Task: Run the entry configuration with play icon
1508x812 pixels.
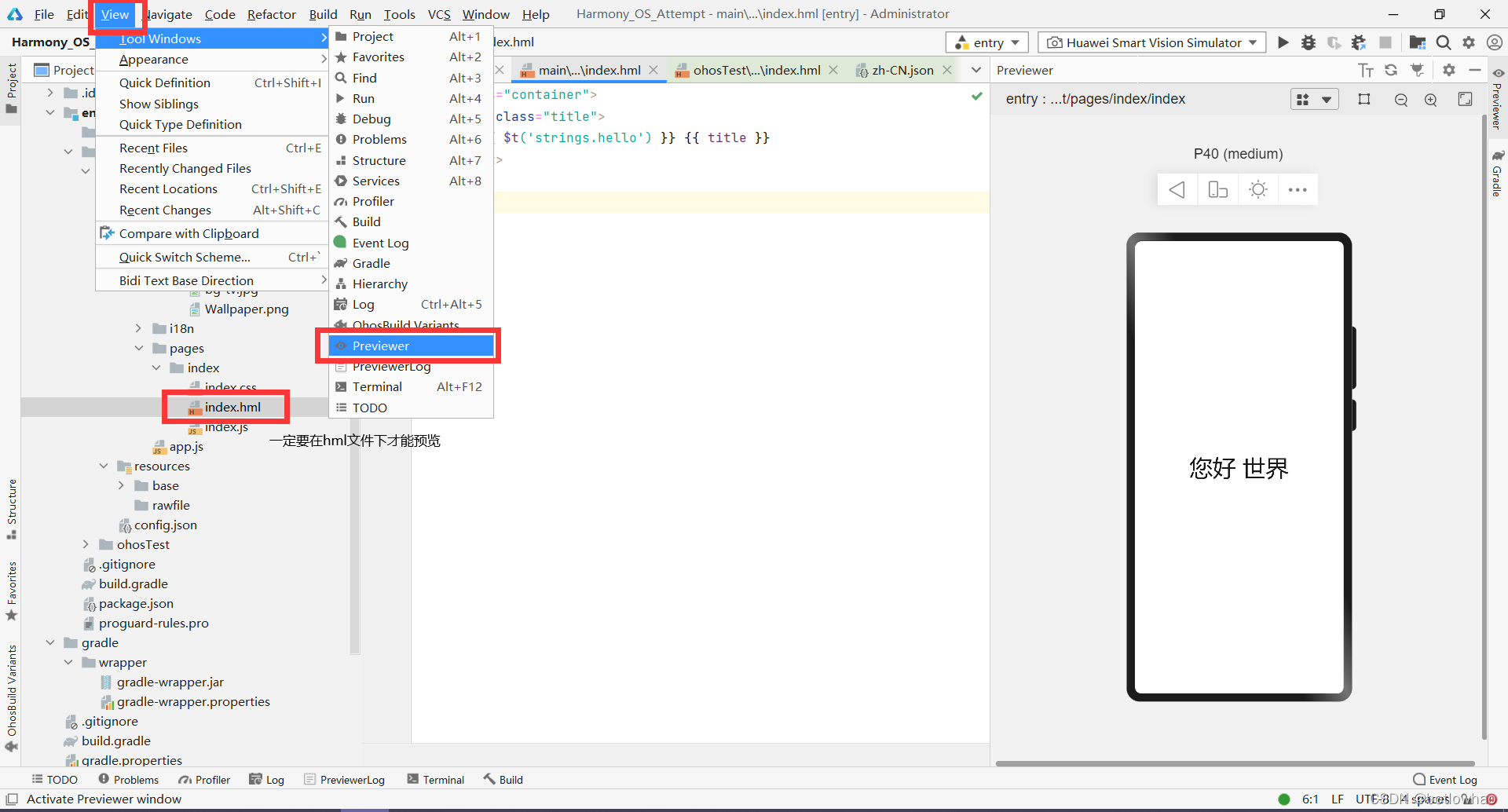Action: tap(1283, 42)
